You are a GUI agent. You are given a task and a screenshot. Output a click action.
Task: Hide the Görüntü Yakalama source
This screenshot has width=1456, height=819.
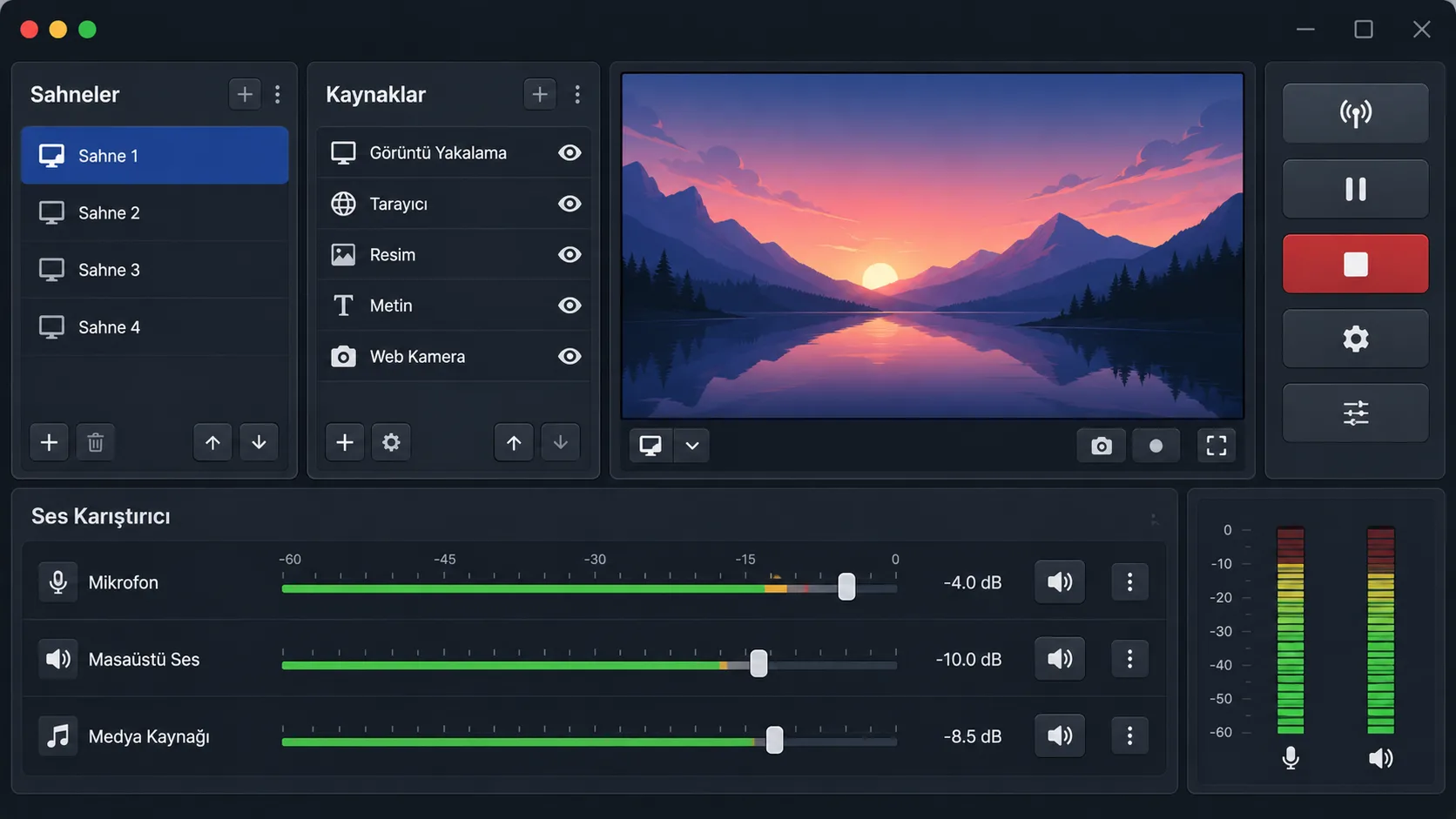(570, 152)
